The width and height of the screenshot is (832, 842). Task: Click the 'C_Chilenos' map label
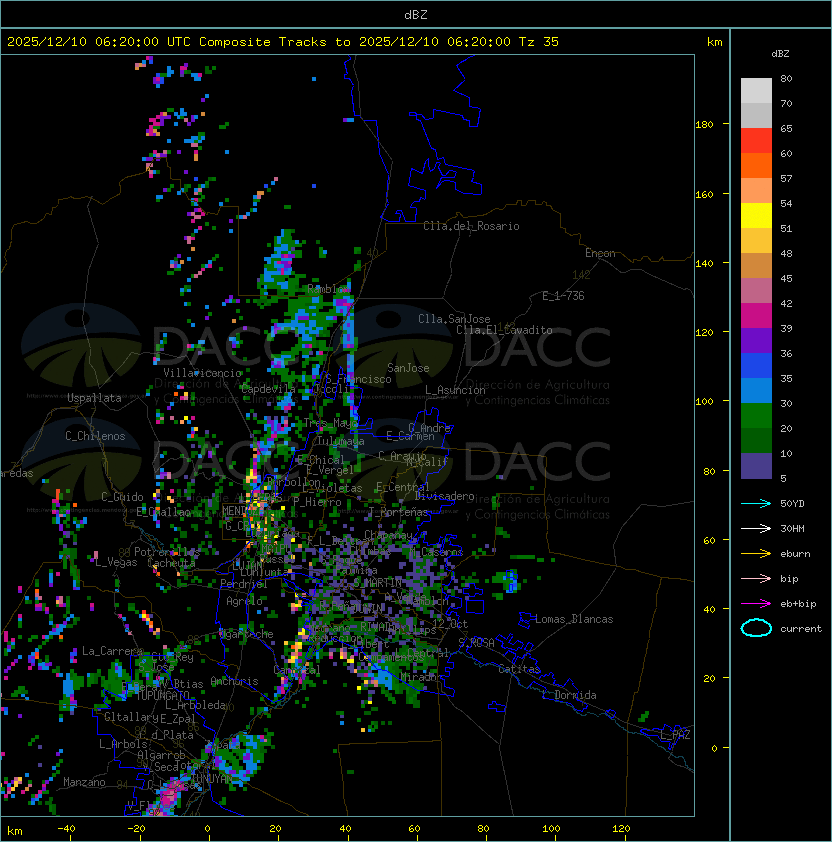[95, 436]
